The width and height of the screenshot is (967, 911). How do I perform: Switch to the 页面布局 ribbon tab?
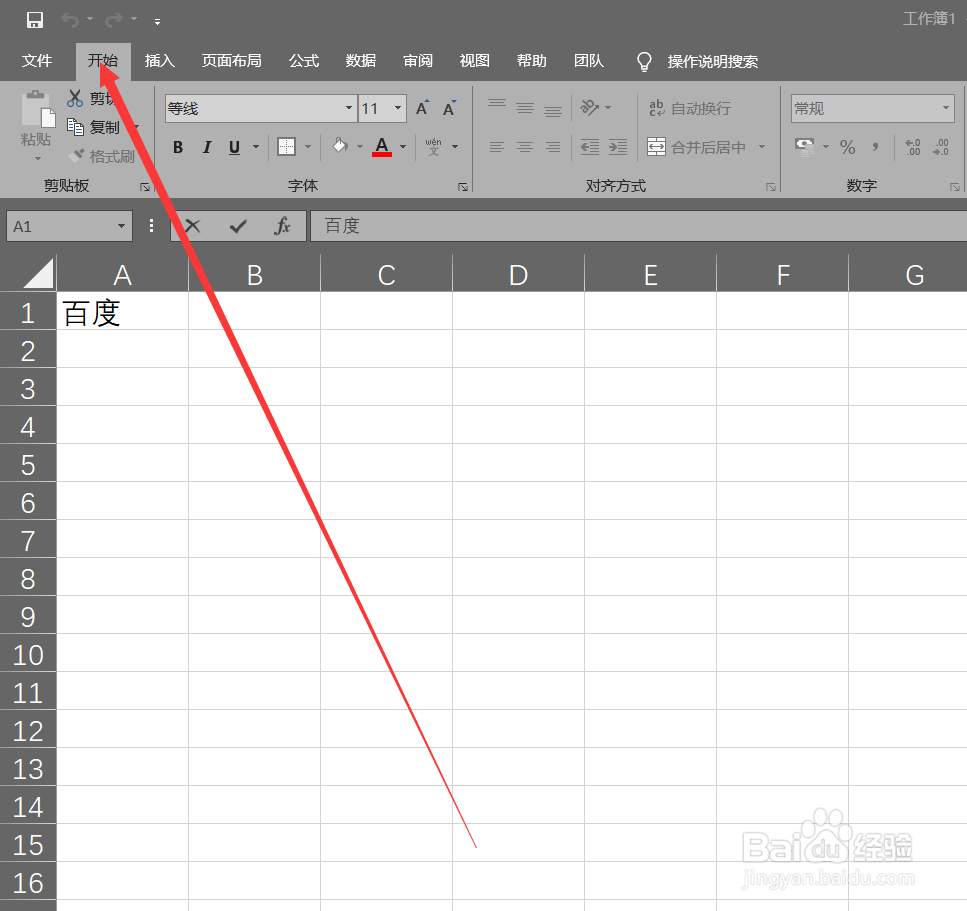(x=231, y=61)
